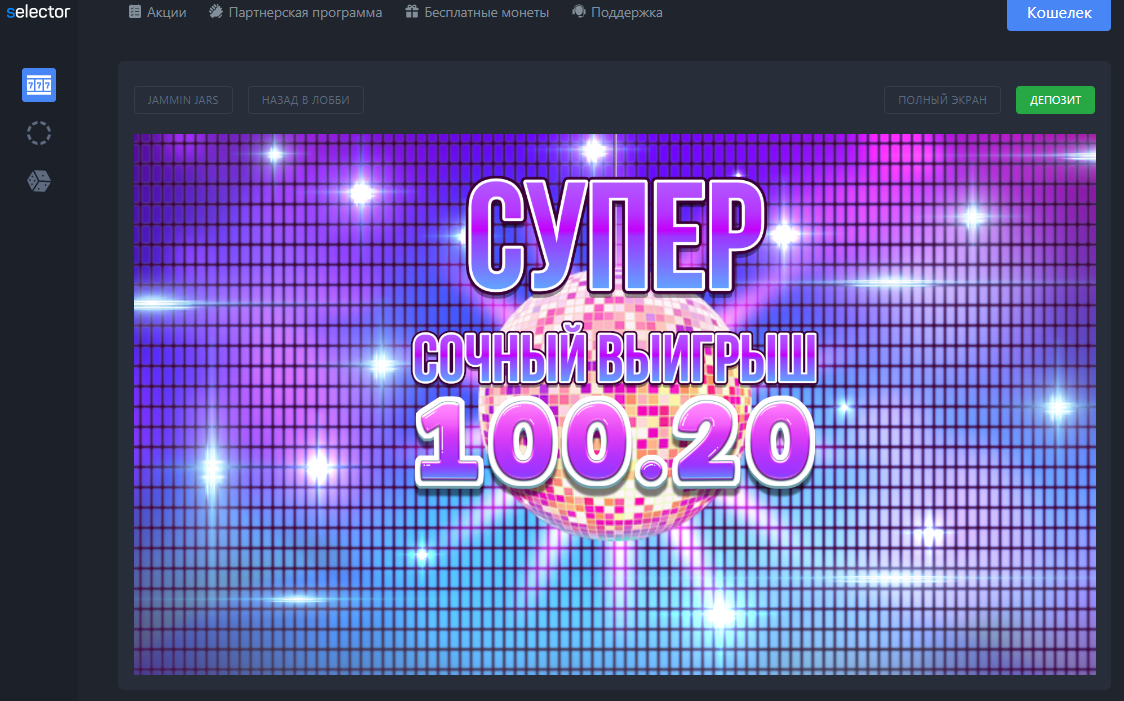This screenshot has height=701, width=1124.
Task: Click the green ДЕПОЗИТ button
Action: click(1055, 100)
